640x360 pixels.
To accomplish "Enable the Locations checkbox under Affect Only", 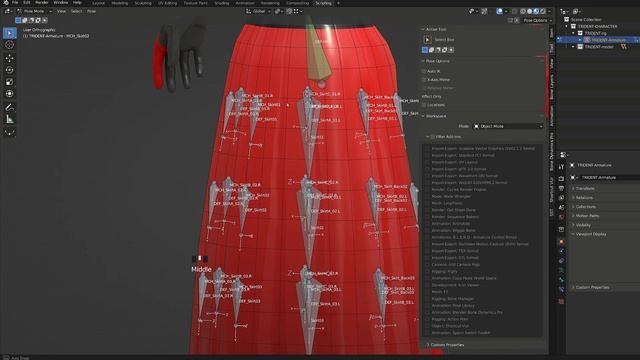I will tap(424, 105).
